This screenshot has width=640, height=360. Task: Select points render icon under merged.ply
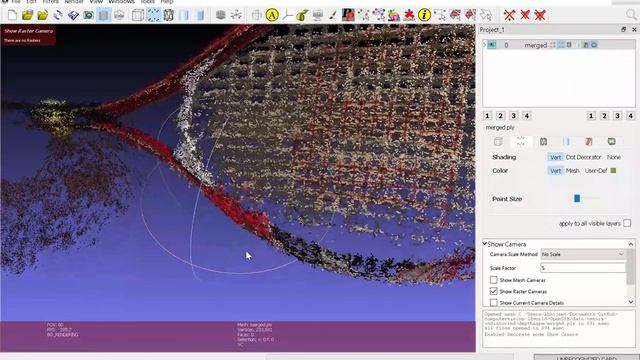click(521, 142)
